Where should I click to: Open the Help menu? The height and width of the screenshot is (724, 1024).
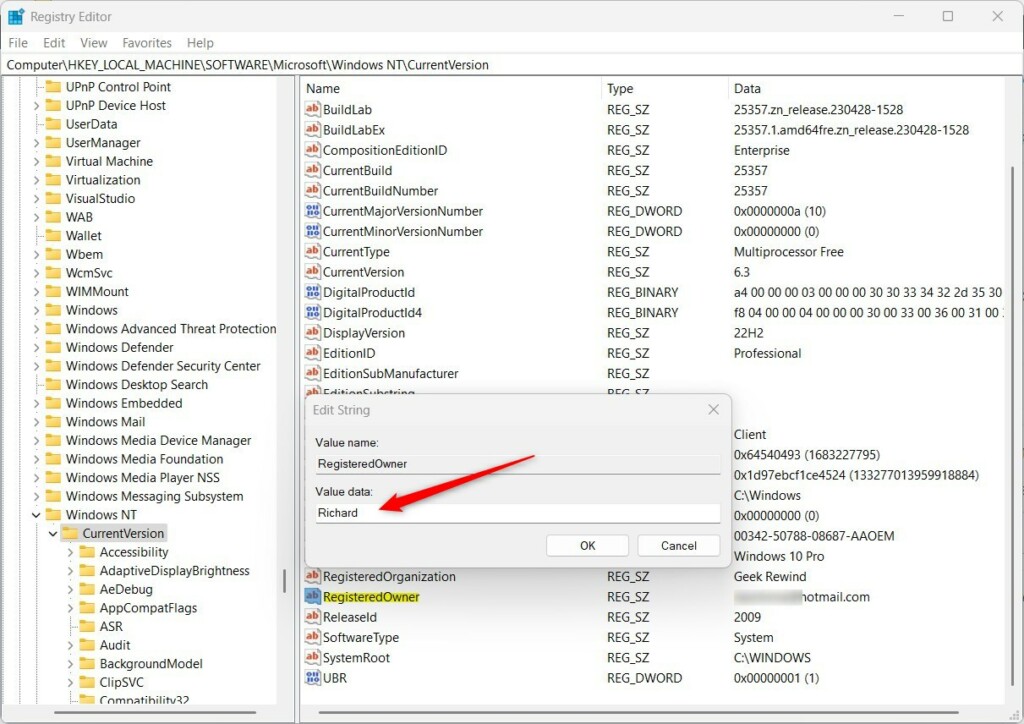[200, 42]
